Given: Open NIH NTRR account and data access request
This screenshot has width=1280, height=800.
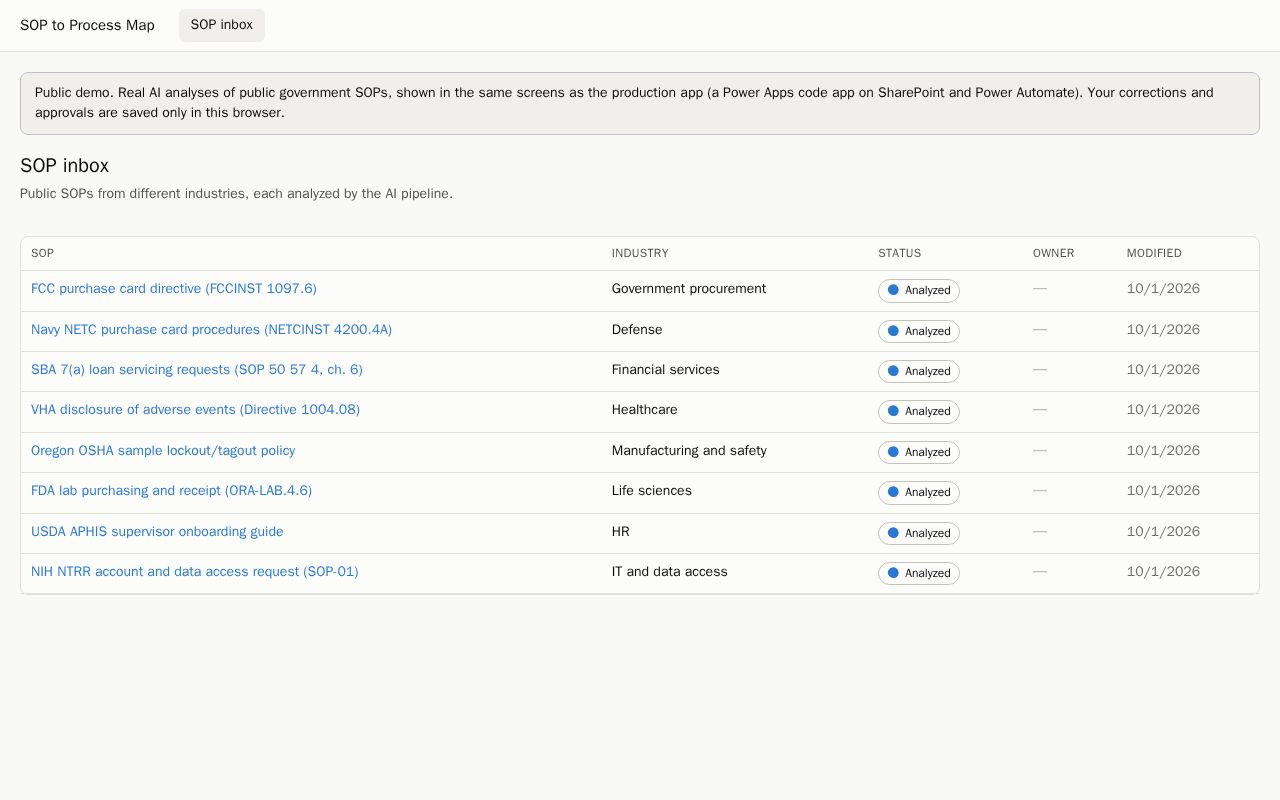Looking at the screenshot, I should 194,572.
